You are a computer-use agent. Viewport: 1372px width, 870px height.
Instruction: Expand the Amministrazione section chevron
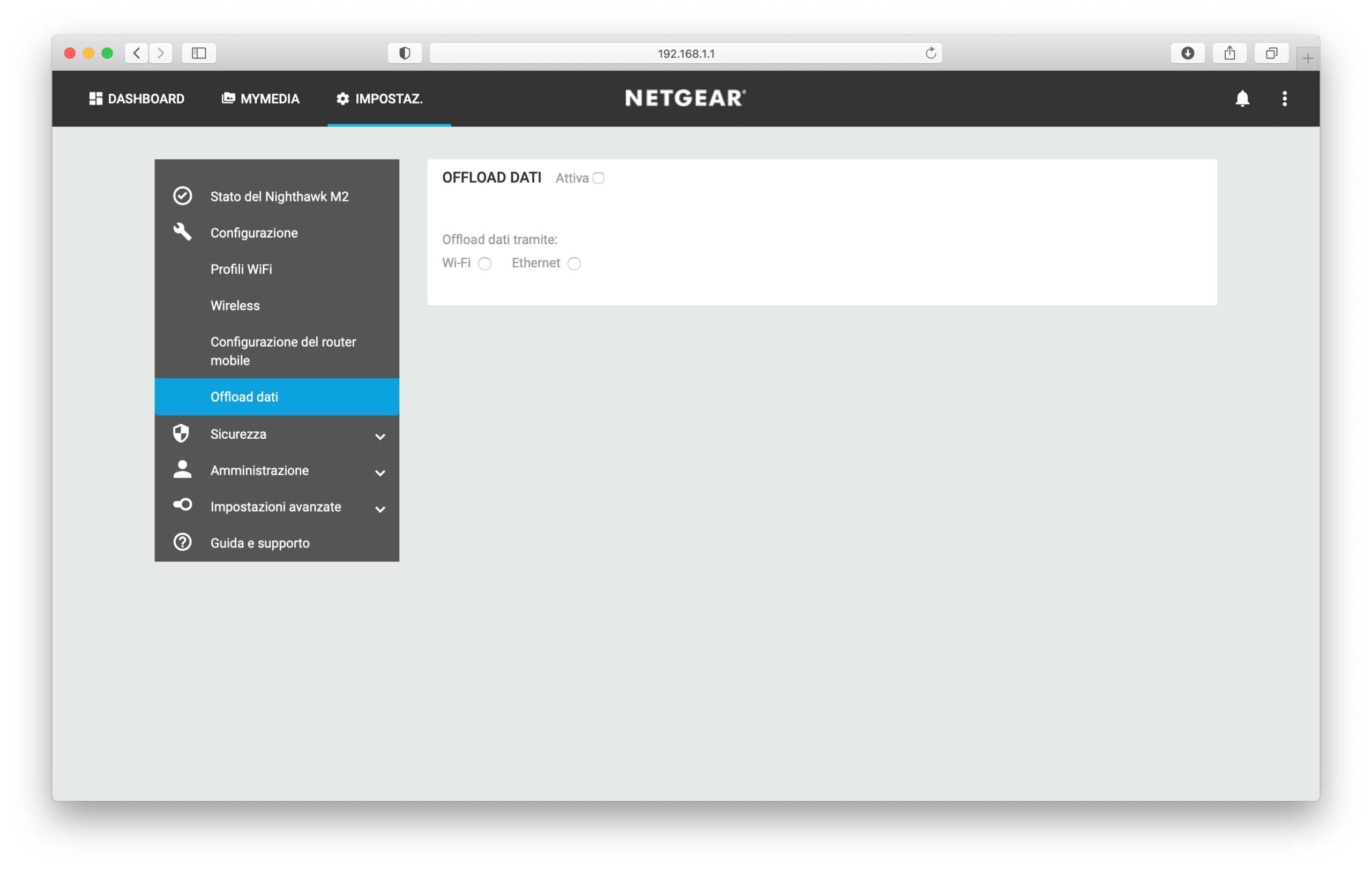click(x=380, y=473)
